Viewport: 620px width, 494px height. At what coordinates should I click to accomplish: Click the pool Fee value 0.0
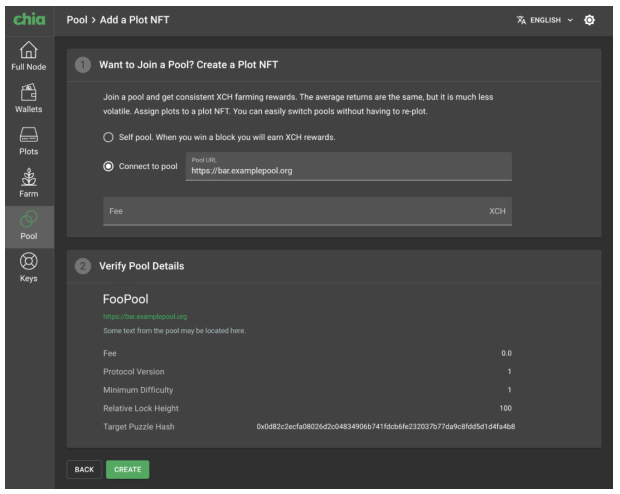pos(507,353)
